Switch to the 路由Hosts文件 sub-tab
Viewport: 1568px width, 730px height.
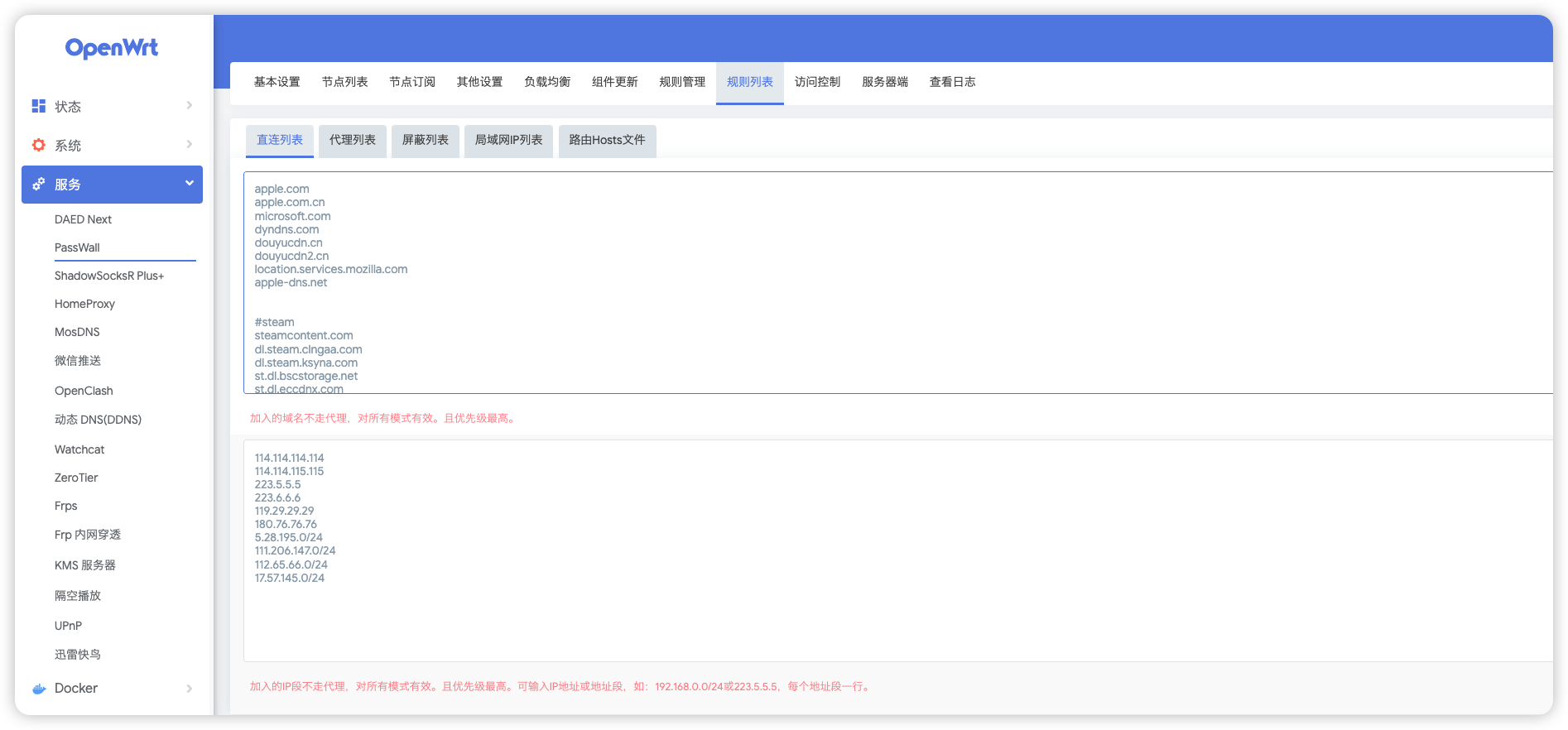point(608,141)
